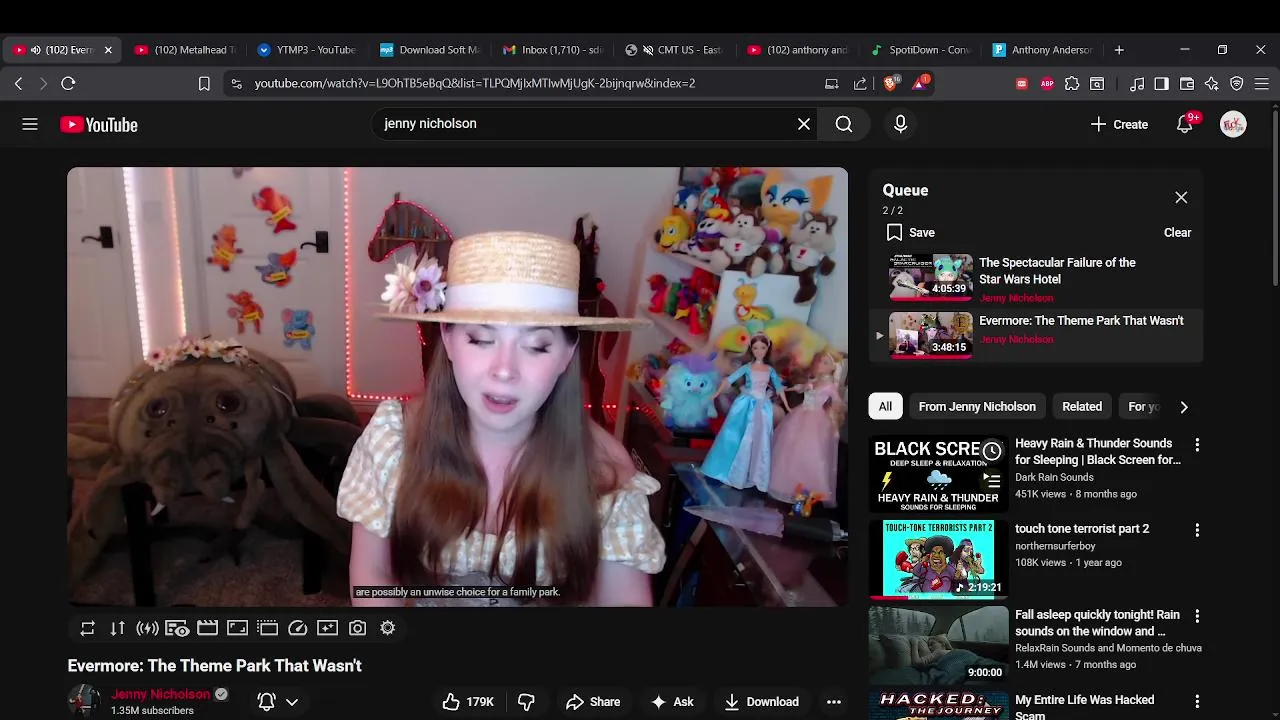The image size is (1280, 720).
Task: Open Brave Wallet icon
Action: tap(1187, 84)
